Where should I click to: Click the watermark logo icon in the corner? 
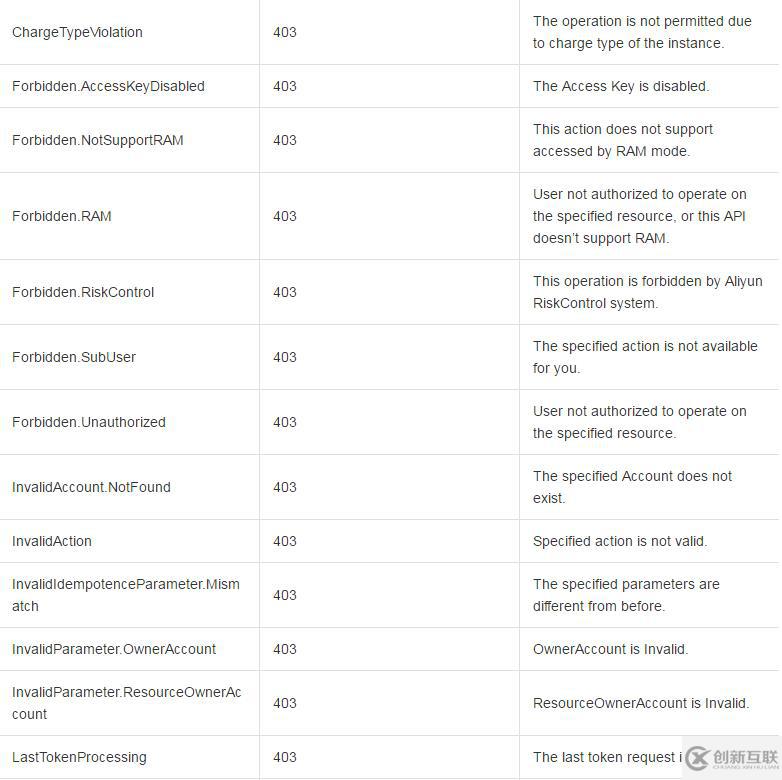pyautogui.click(x=698, y=758)
